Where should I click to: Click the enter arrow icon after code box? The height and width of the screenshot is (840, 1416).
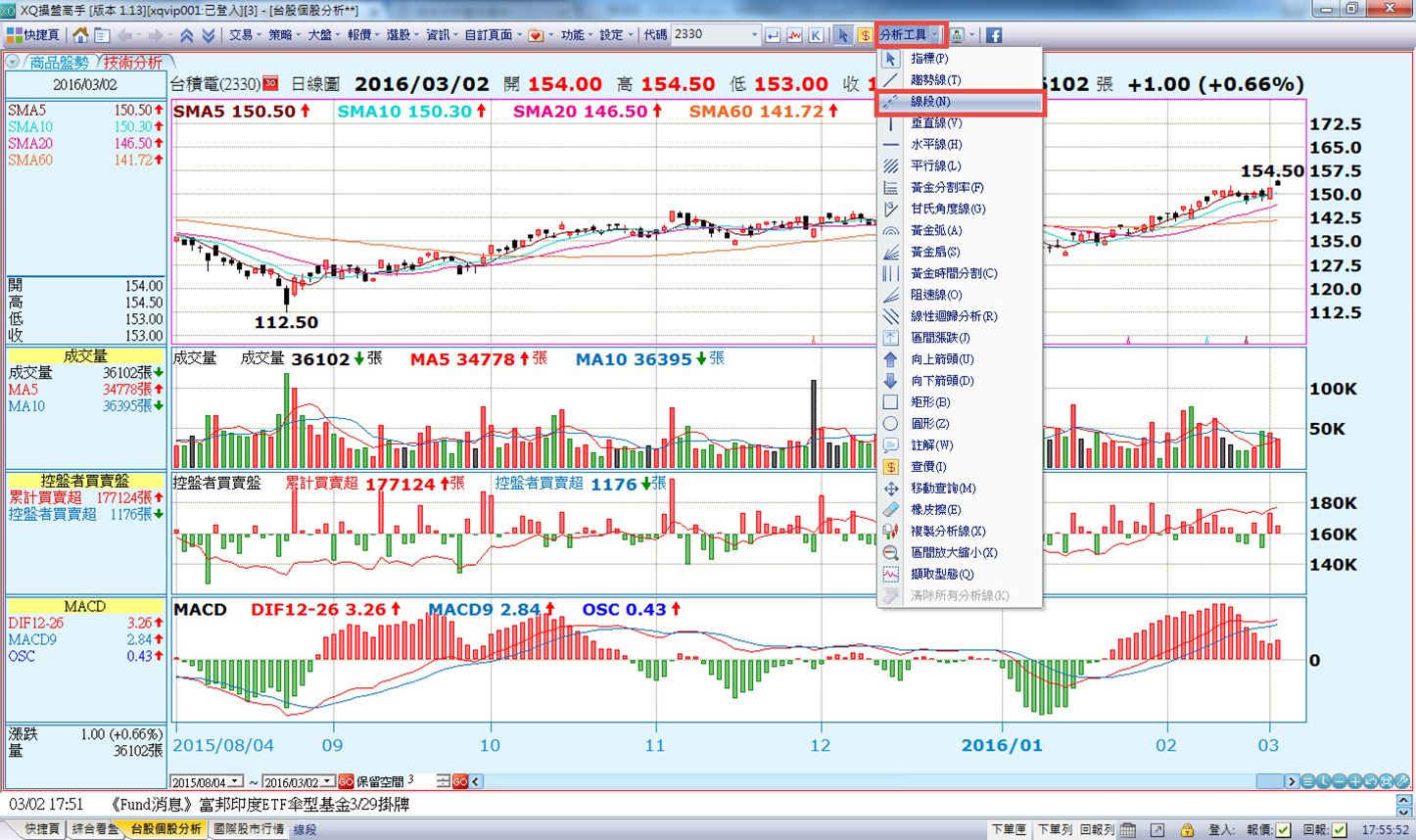773,35
